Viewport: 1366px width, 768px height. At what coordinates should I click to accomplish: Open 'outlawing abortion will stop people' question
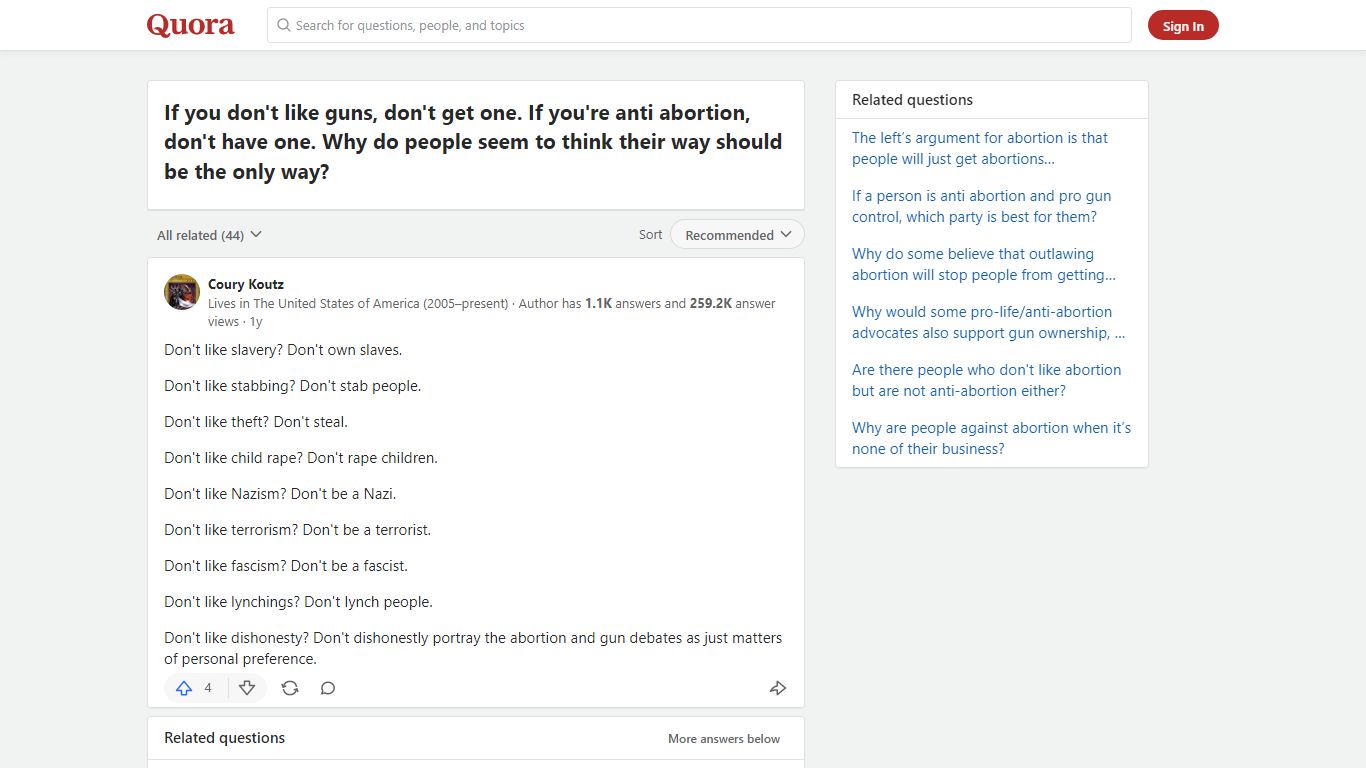[x=984, y=264]
